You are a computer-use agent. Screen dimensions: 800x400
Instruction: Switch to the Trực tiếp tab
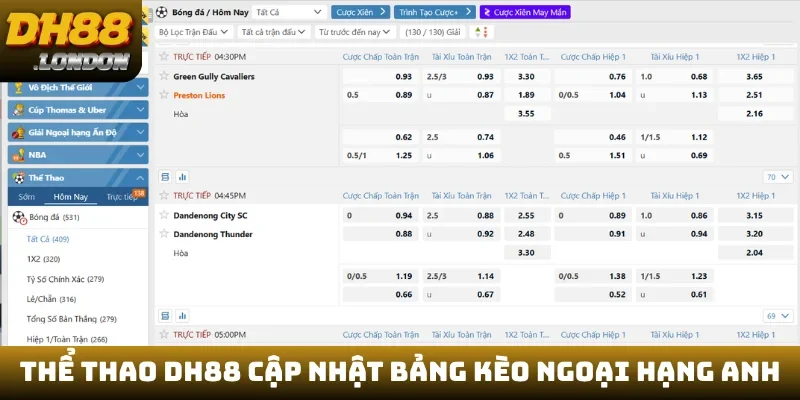(122, 197)
